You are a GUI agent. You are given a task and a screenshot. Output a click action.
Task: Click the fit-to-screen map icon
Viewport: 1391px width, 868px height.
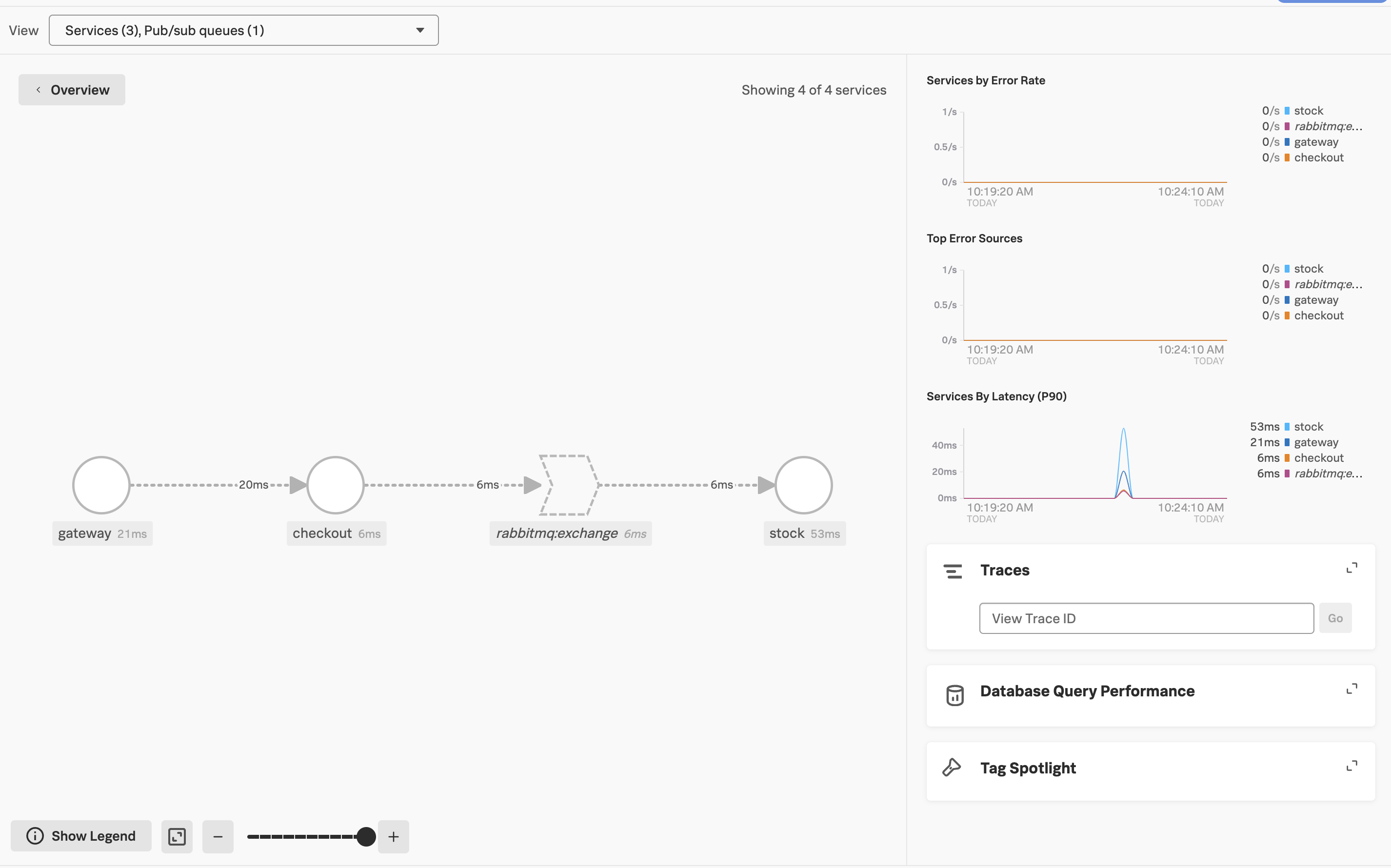[177, 836]
